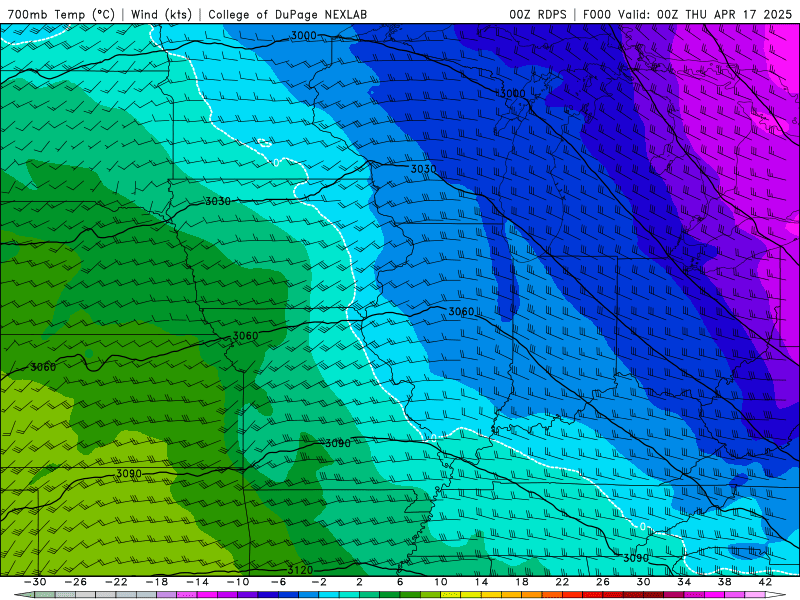Select the 14 degree legend label
This screenshot has height=600, width=800.
(x=481, y=582)
